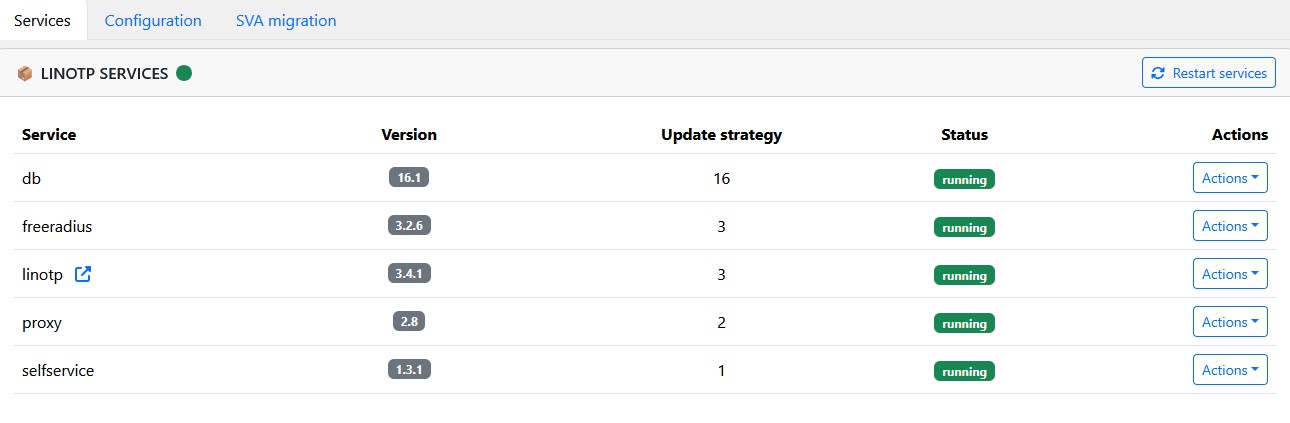Click the green overall status dot
This screenshot has width=1290, height=423.
pos(184,73)
